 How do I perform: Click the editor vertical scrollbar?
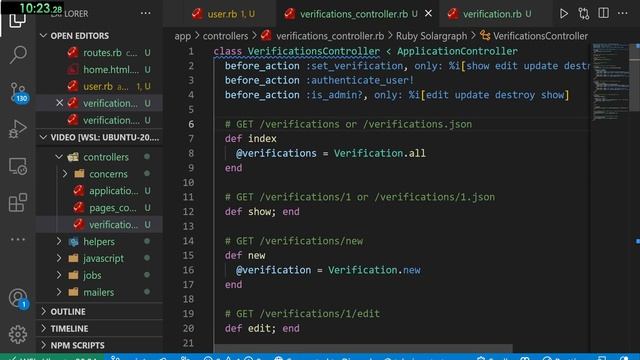pos(635,78)
